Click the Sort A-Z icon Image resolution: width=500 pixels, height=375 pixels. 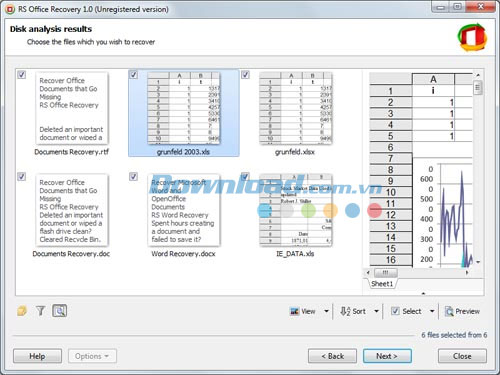click(x=345, y=311)
